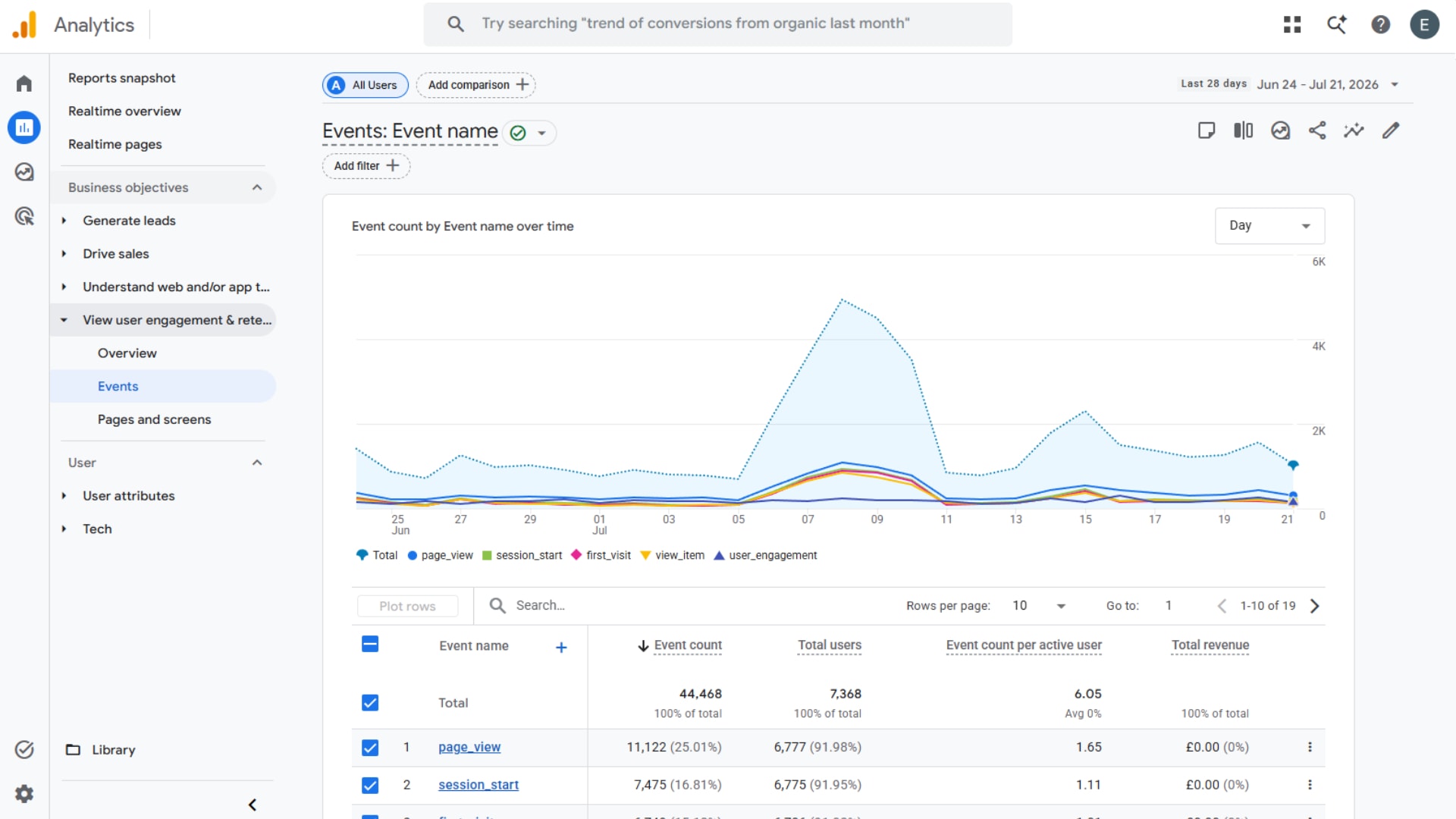
Task: Toggle the page_view legend swatch
Action: point(413,555)
